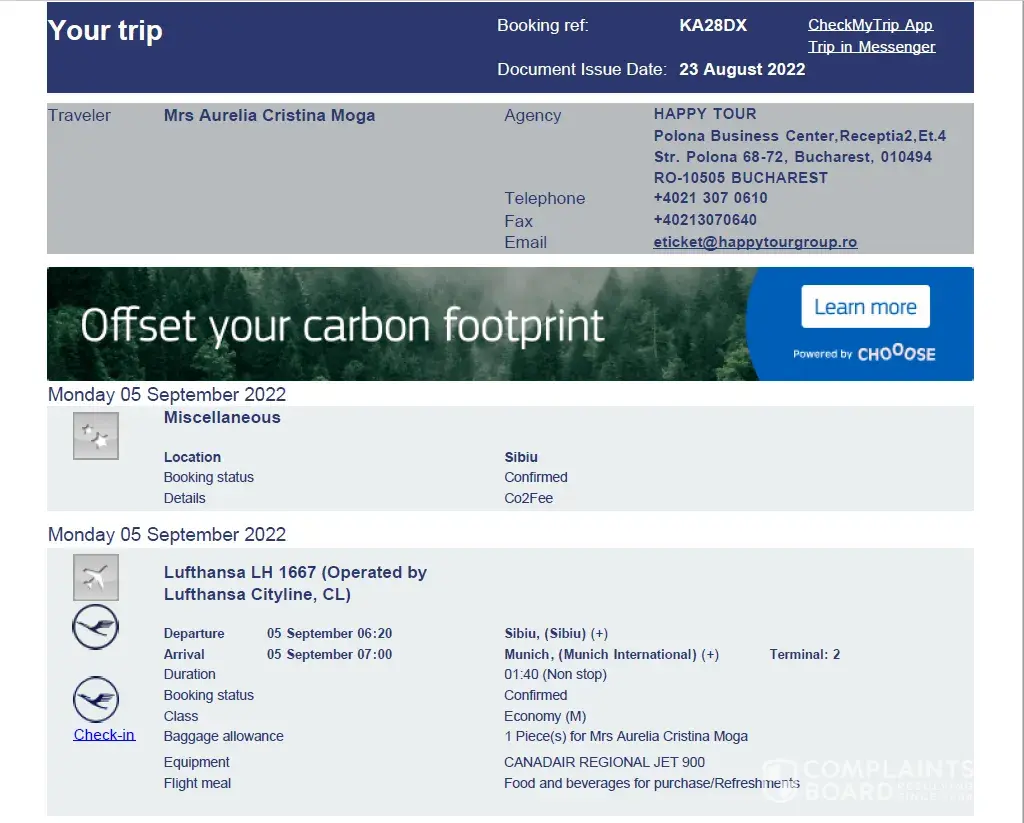1024x823 pixels.
Task: Click the Miscellaneous section title
Action: (x=222, y=418)
